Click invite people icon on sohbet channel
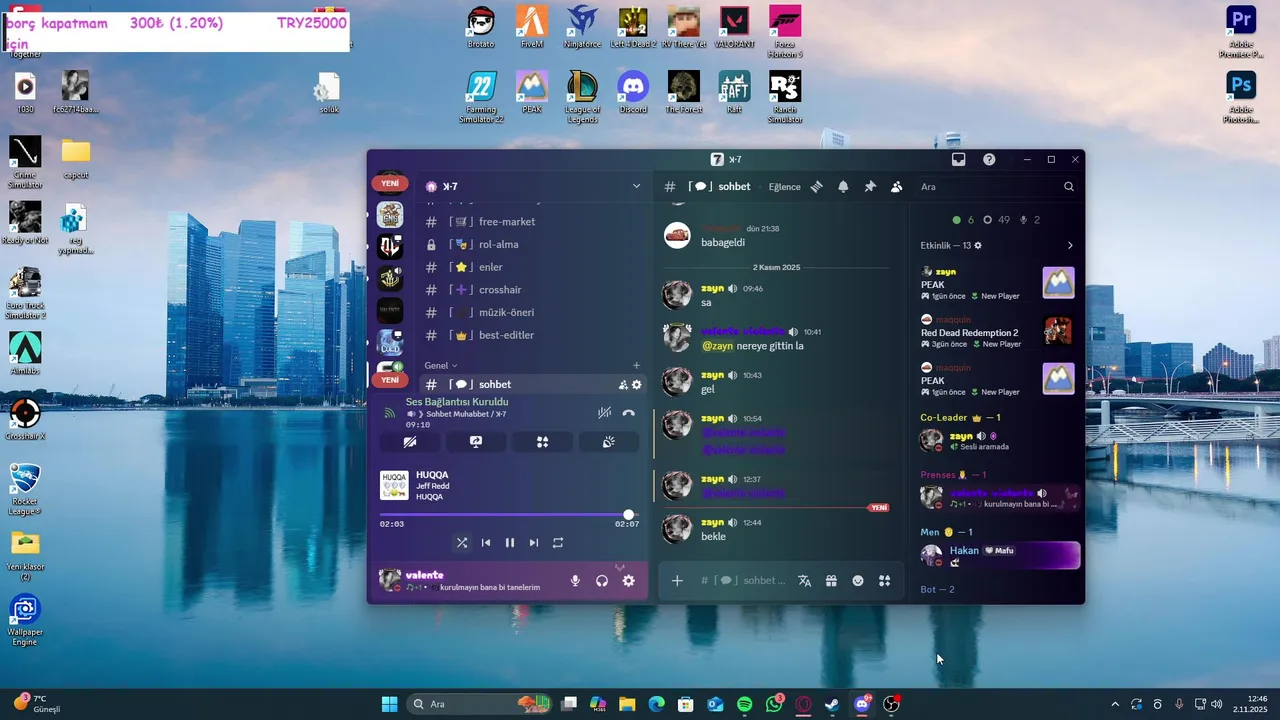1280x720 pixels. (x=623, y=385)
